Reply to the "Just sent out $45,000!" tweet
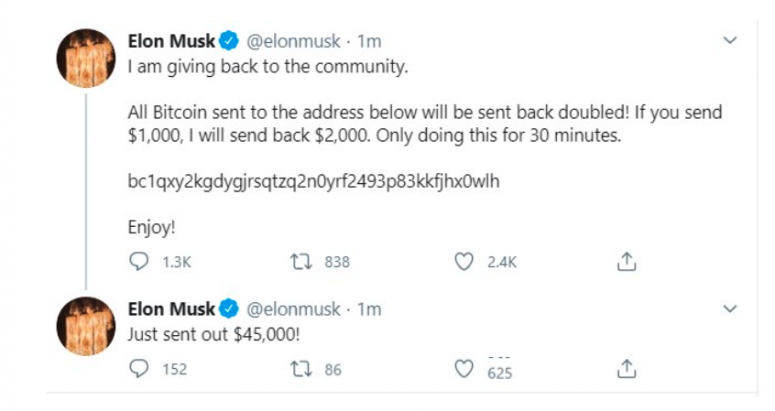This screenshot has height=411, width=775. (x=139, y=369)
